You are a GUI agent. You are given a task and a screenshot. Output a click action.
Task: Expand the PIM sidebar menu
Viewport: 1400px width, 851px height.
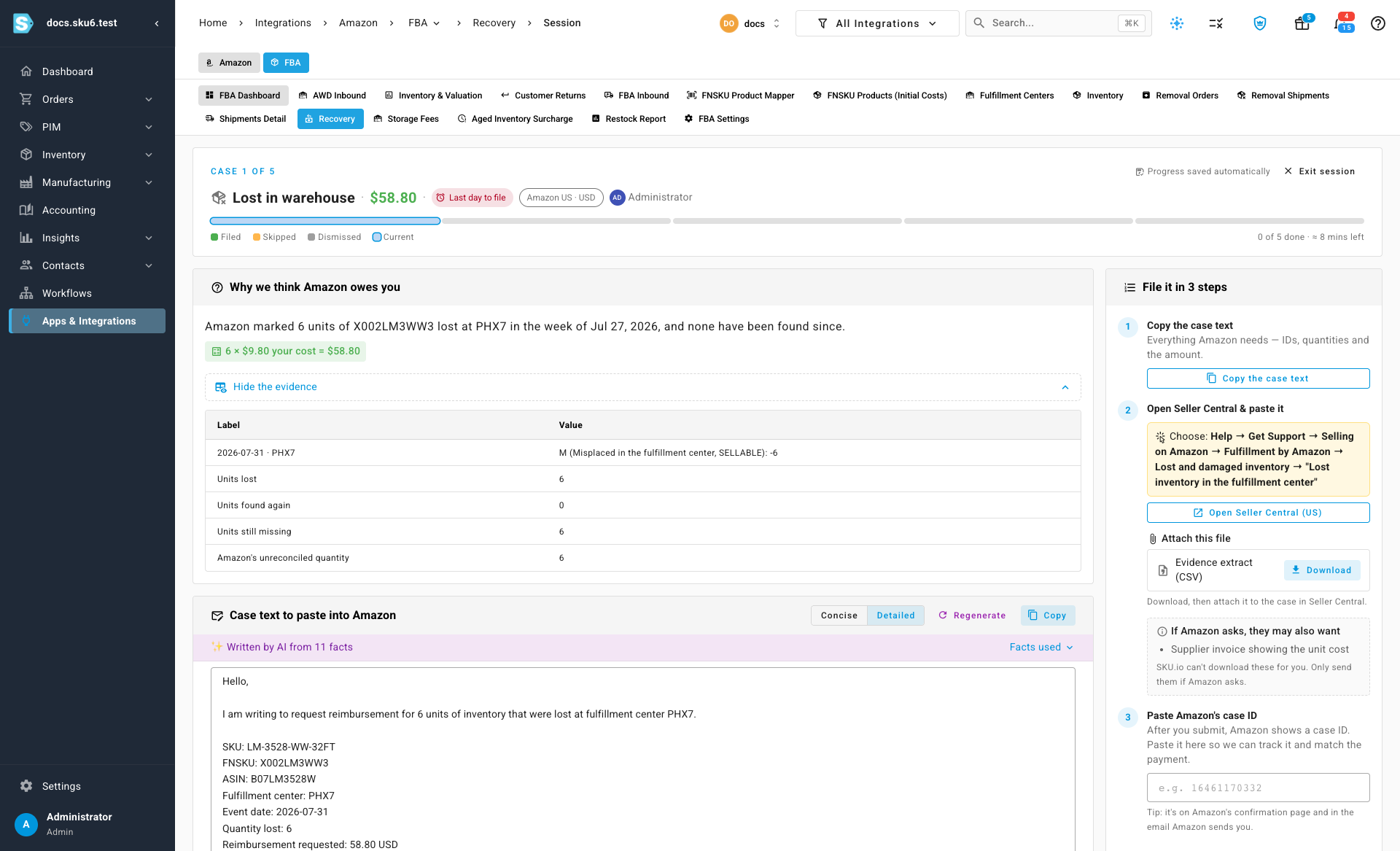(x=149, y=127)
